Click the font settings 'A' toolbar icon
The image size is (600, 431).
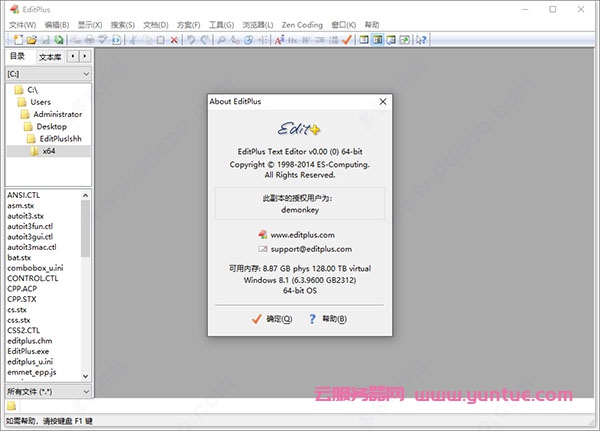click(x=280, y=39)
